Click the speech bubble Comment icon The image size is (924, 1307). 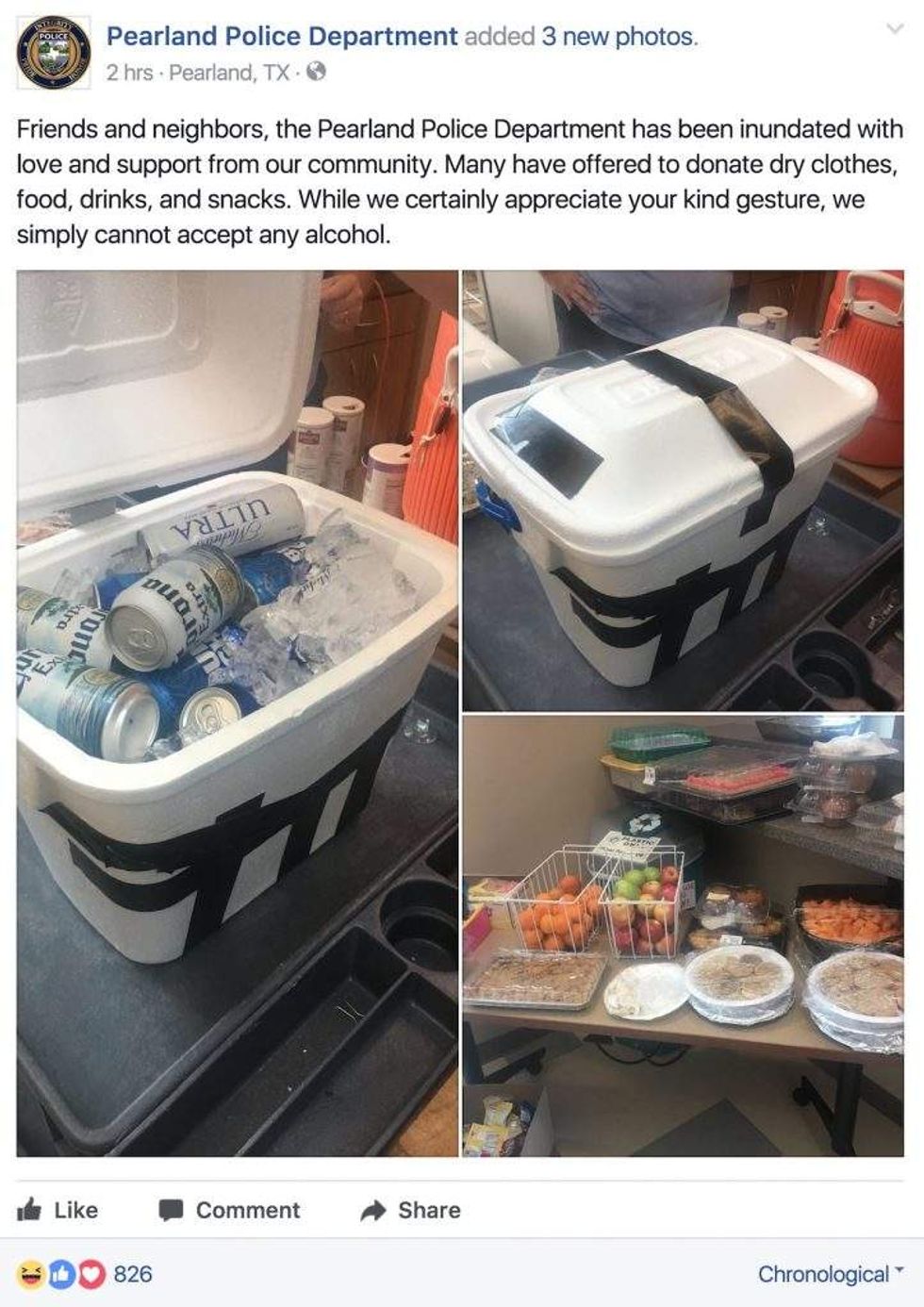pyautogui.click(x=171, y=1211)
